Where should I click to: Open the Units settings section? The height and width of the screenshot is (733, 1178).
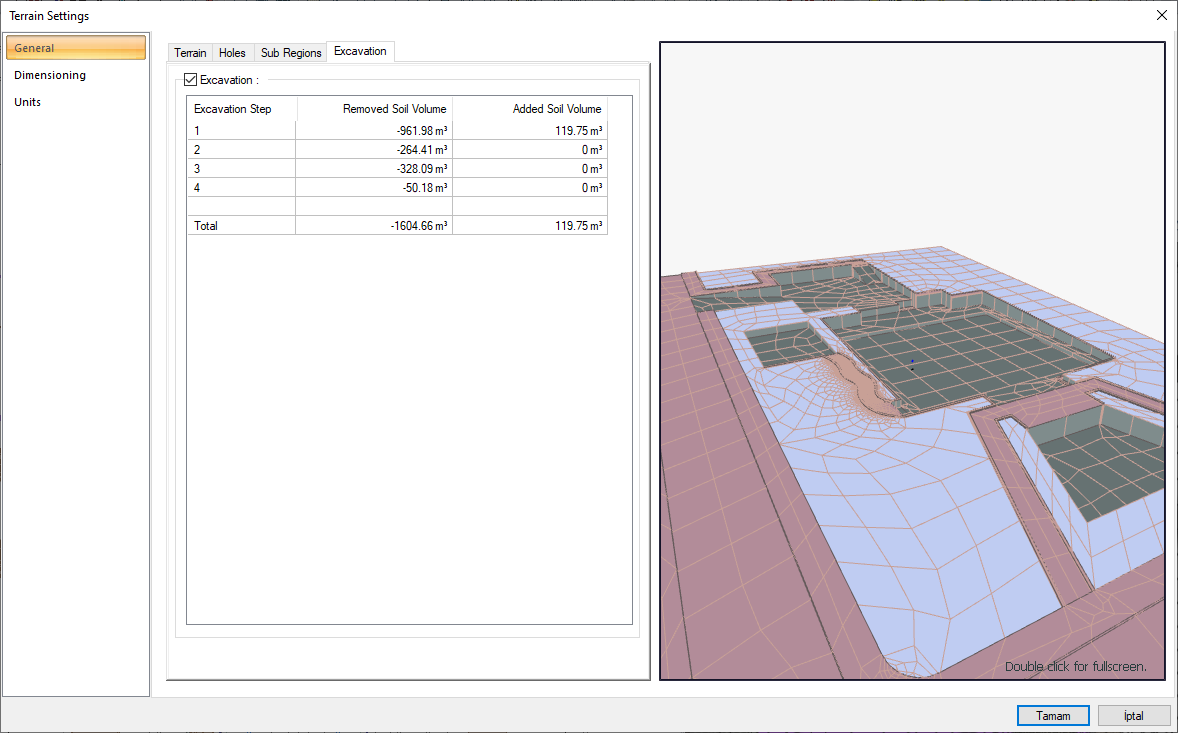pyautogui.click(x=27, y=101)
